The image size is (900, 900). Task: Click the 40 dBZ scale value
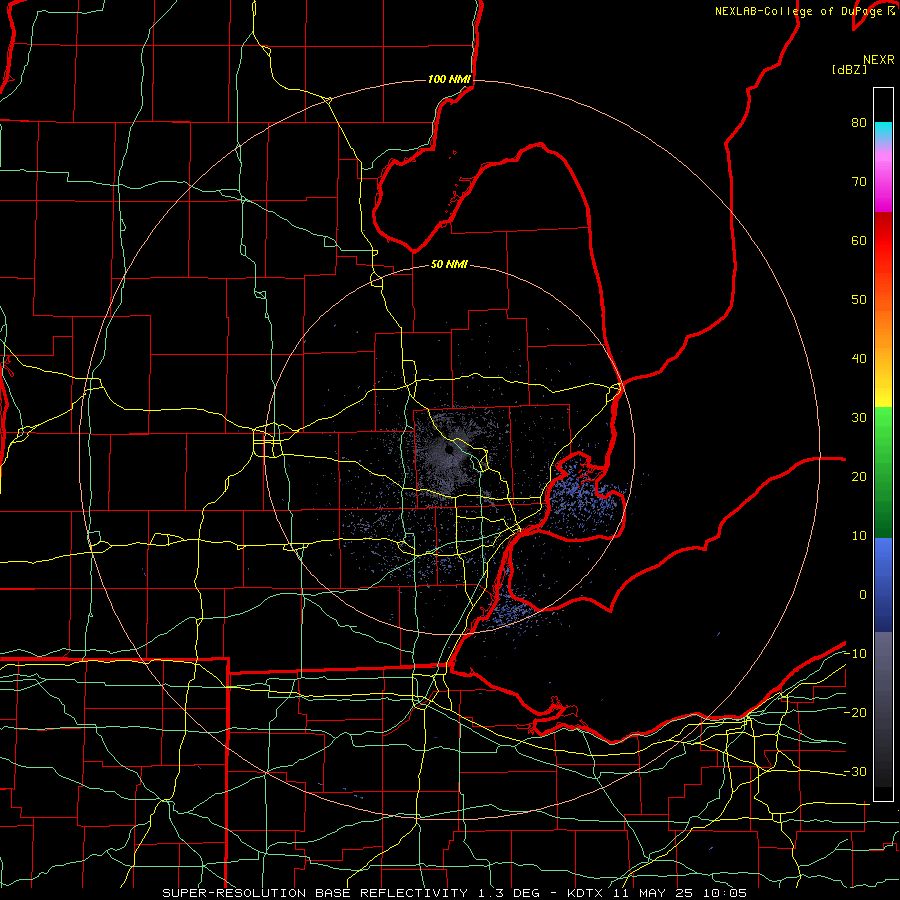tap(859, 359)
